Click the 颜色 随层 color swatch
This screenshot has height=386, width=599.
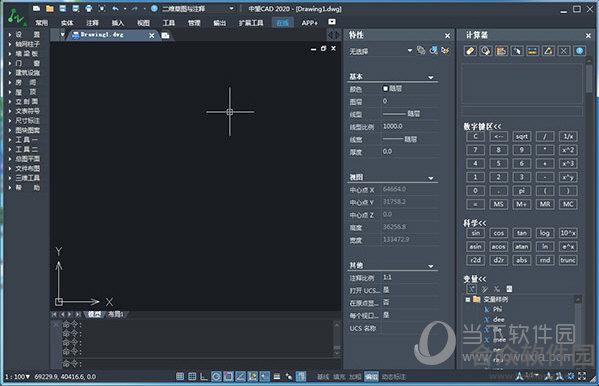[385, 88]
